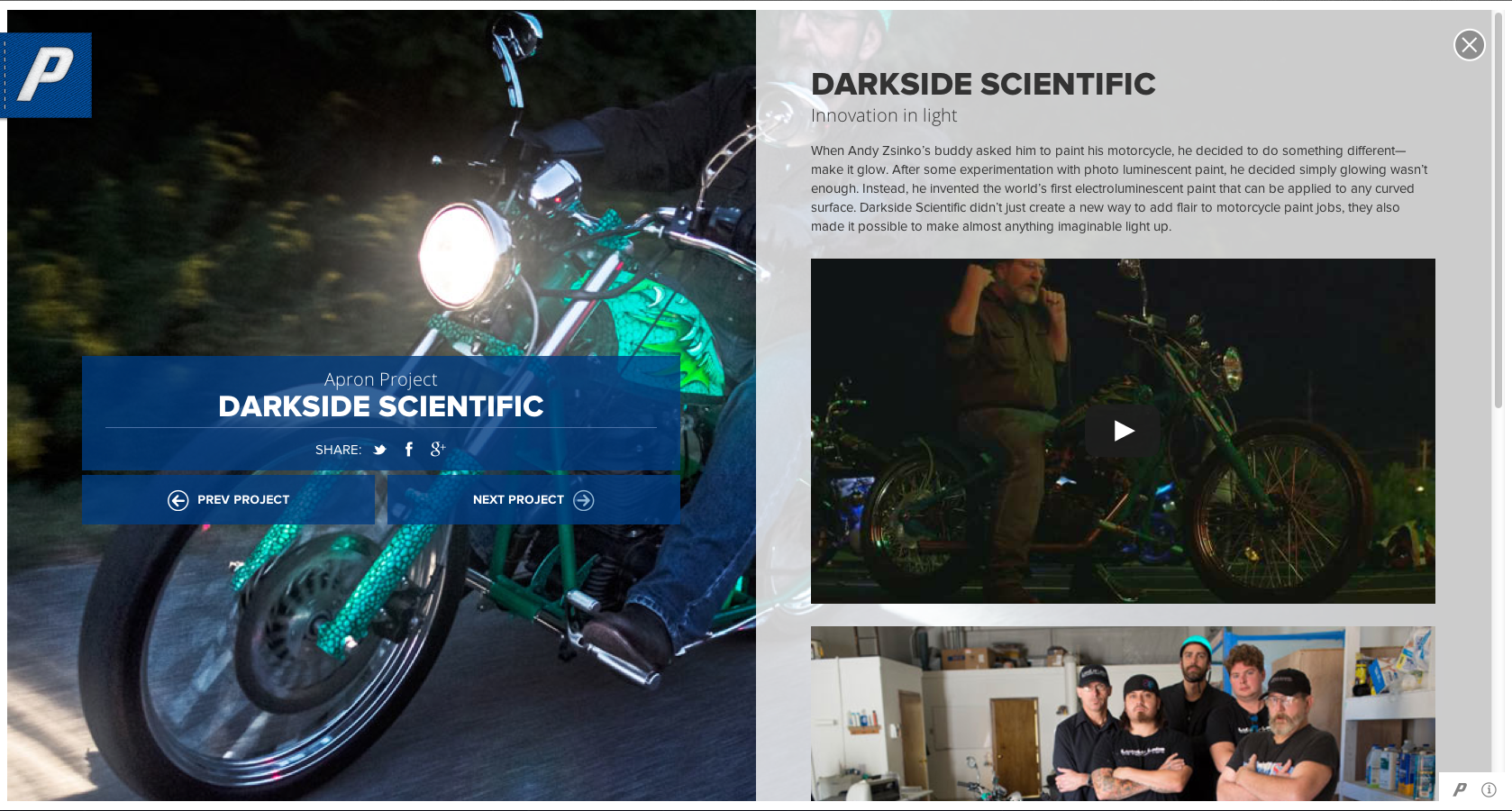Click the DARKSIDE SCIENTIFIC title in blue banner
This screenshot has height=811, width=1512.
coord(381,406)
